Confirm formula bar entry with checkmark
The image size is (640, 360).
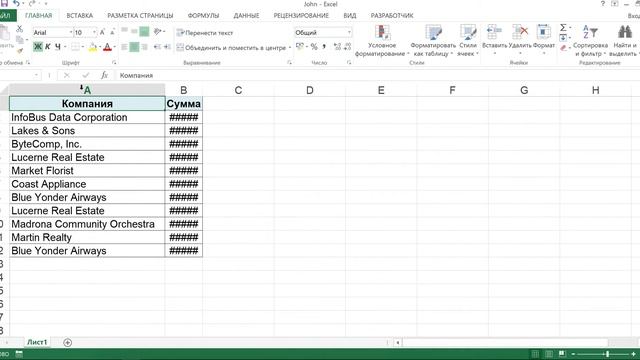tap(85, 75)
